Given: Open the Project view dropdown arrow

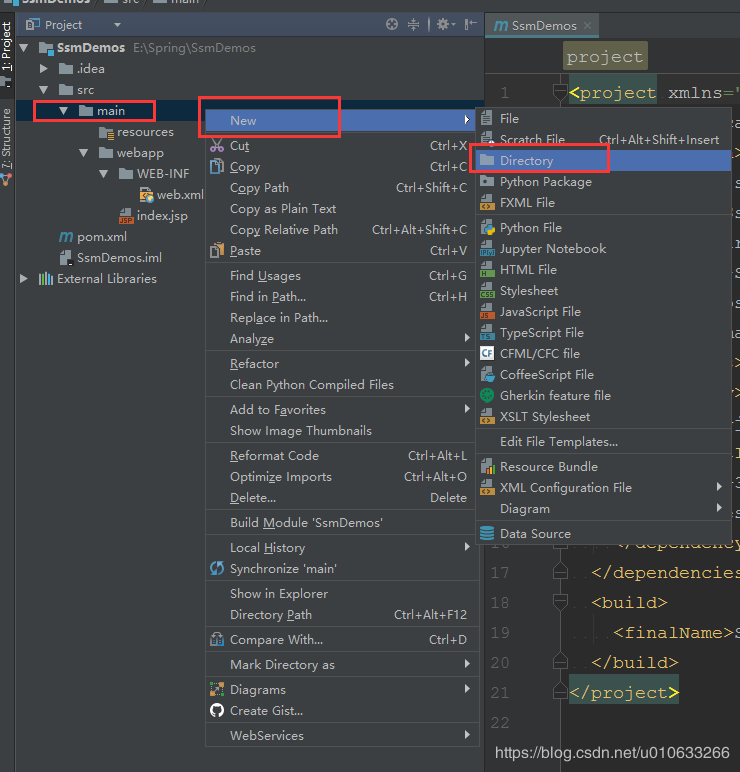Looking at the screenshot, I should coord(117,25).
